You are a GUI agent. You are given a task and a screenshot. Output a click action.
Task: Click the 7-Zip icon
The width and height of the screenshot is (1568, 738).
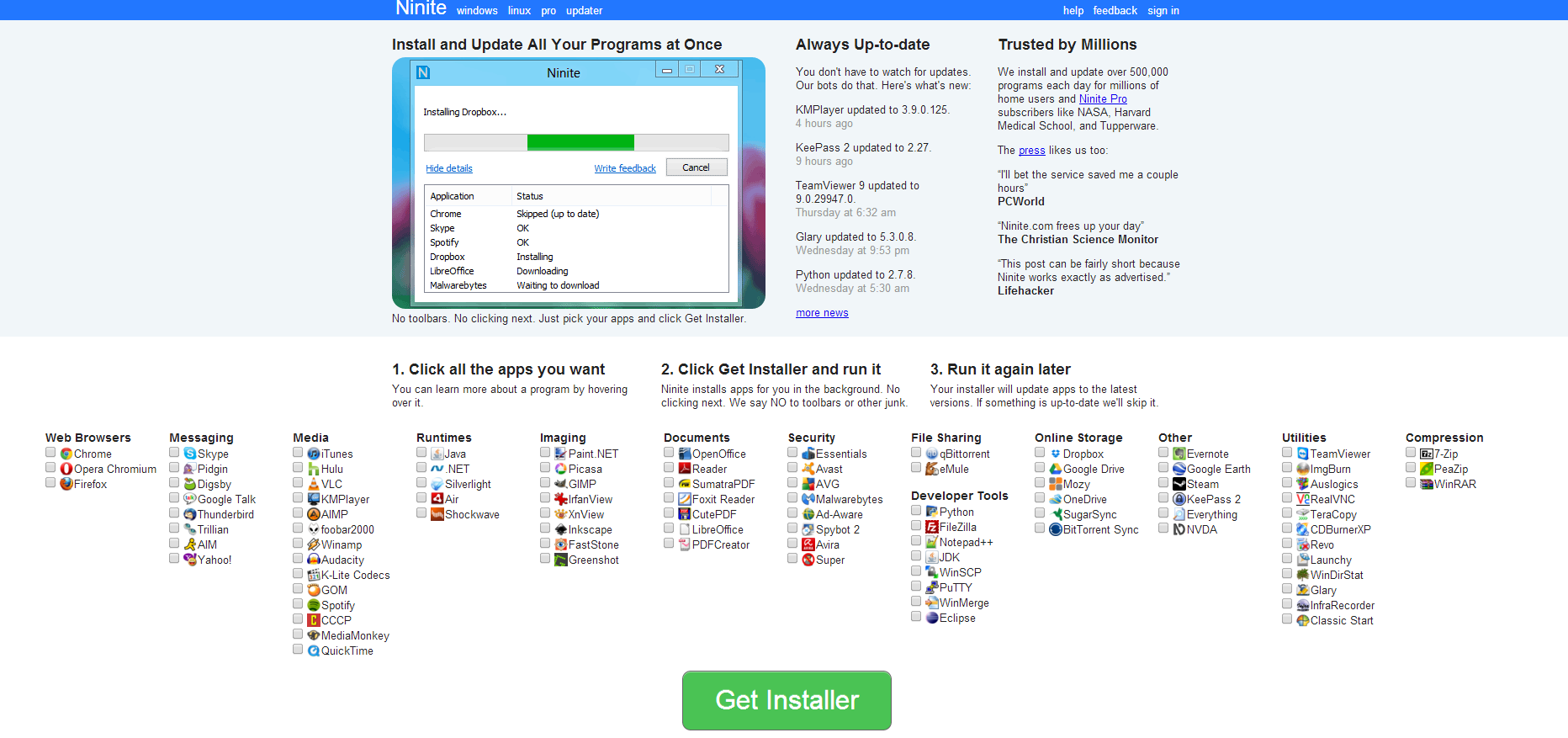pos(1427,454)
